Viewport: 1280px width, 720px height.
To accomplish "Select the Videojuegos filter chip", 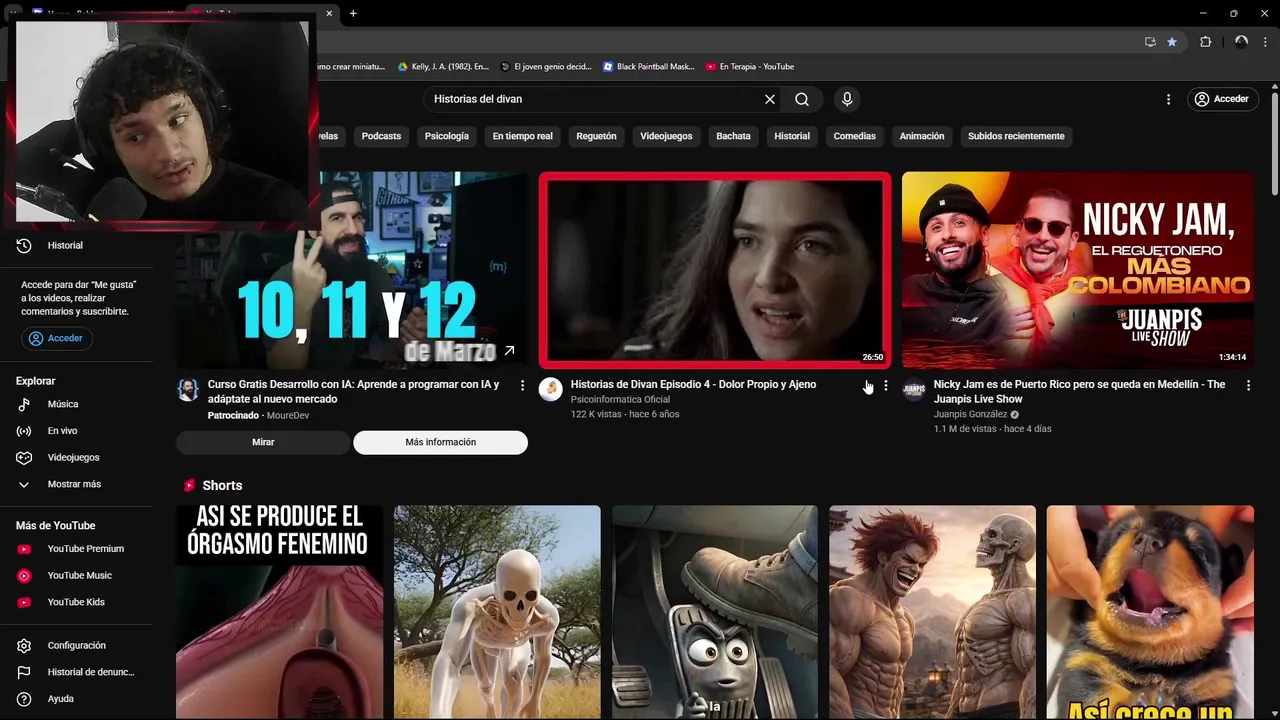I will (666, 136).
